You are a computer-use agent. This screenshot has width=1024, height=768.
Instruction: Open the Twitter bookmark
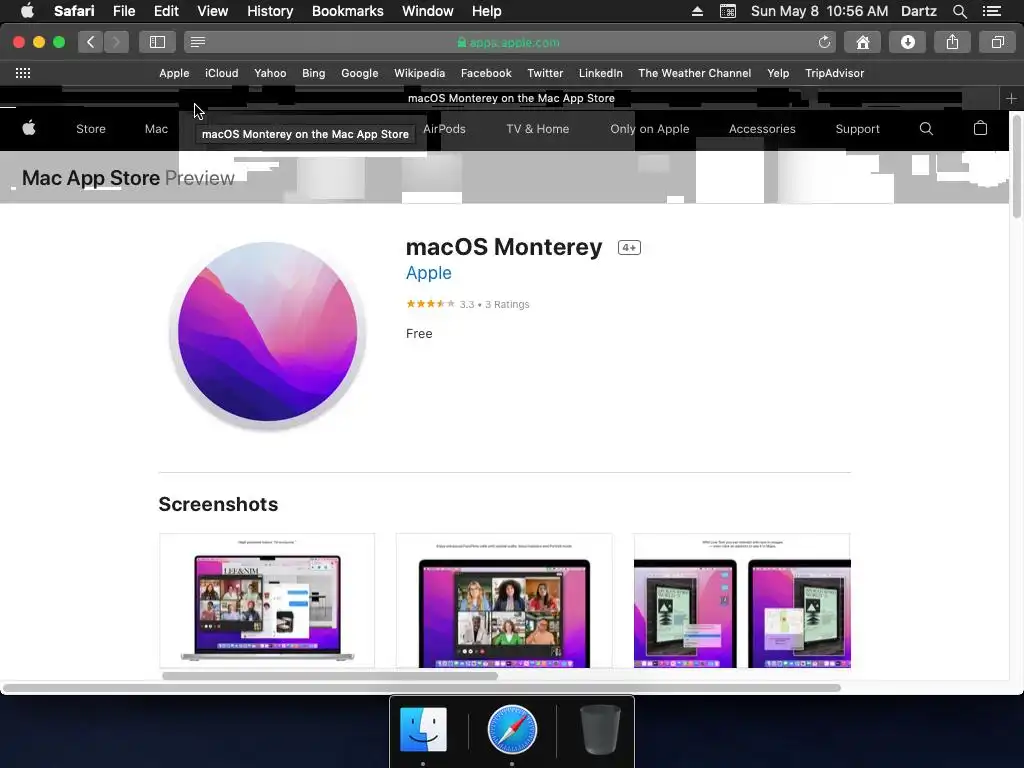tap(545, 73)
